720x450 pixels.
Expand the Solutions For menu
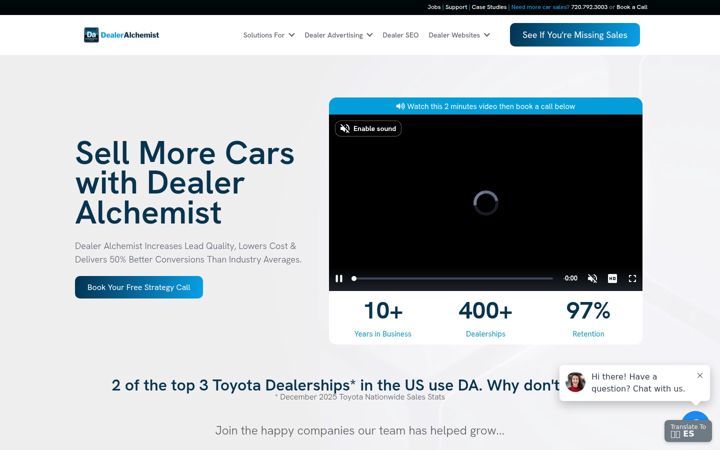[x=269, y=35]
